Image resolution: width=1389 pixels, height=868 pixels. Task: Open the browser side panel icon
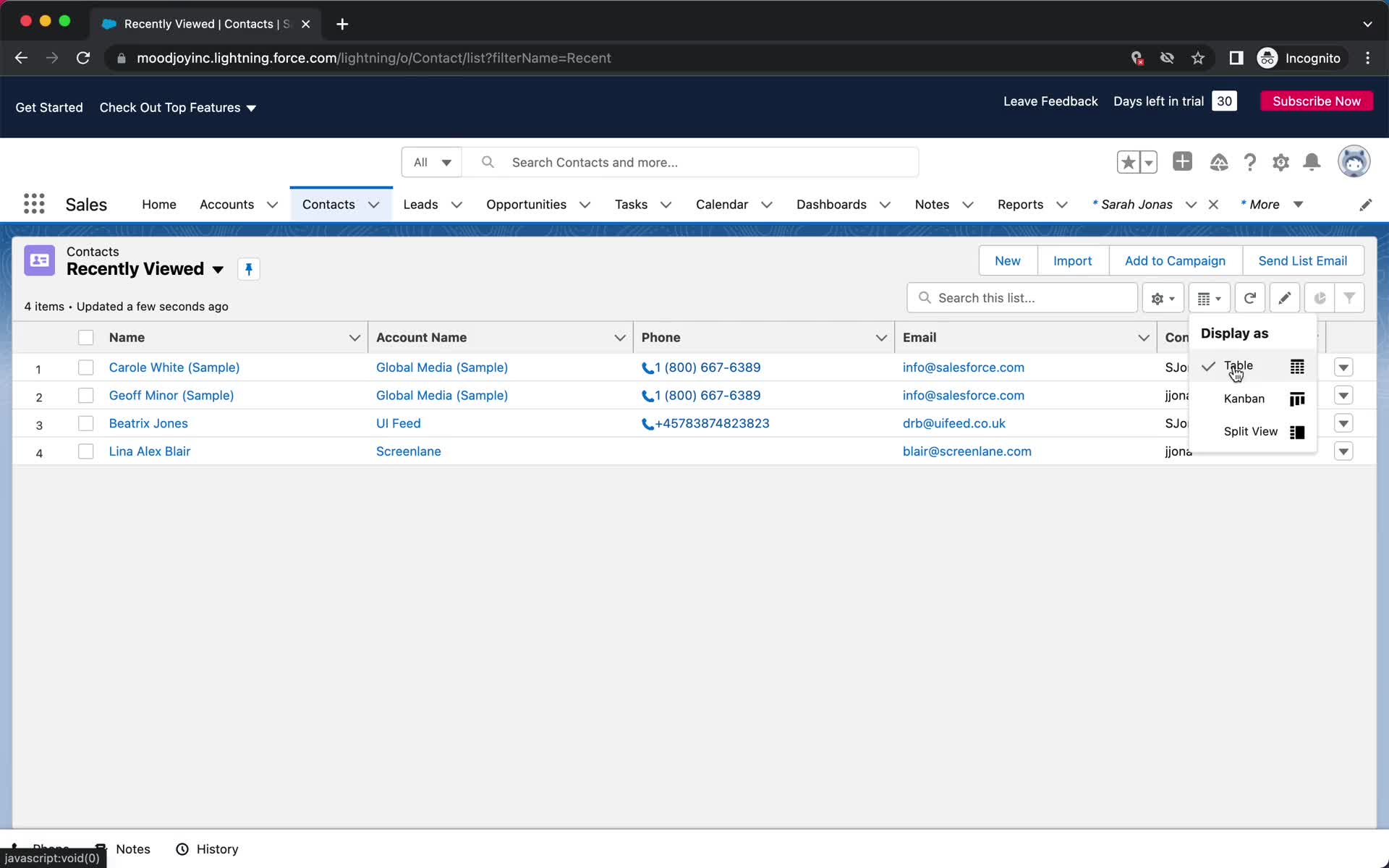coord(1236,58)
